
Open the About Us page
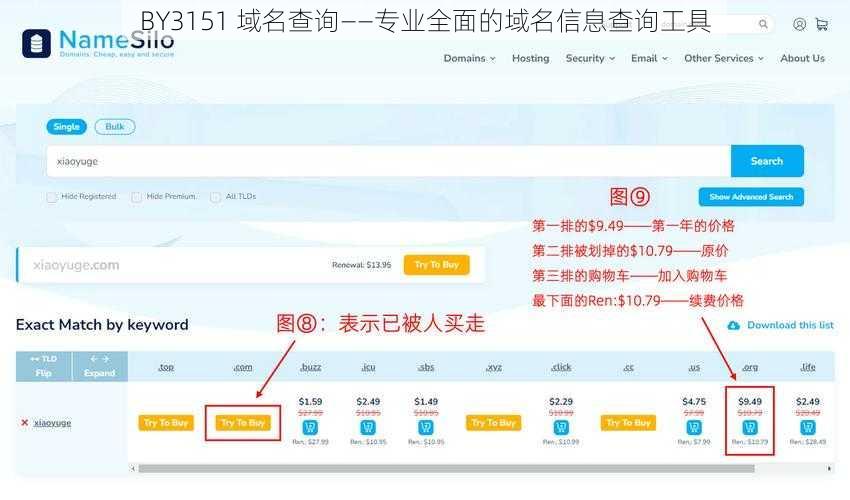point(802,59)
